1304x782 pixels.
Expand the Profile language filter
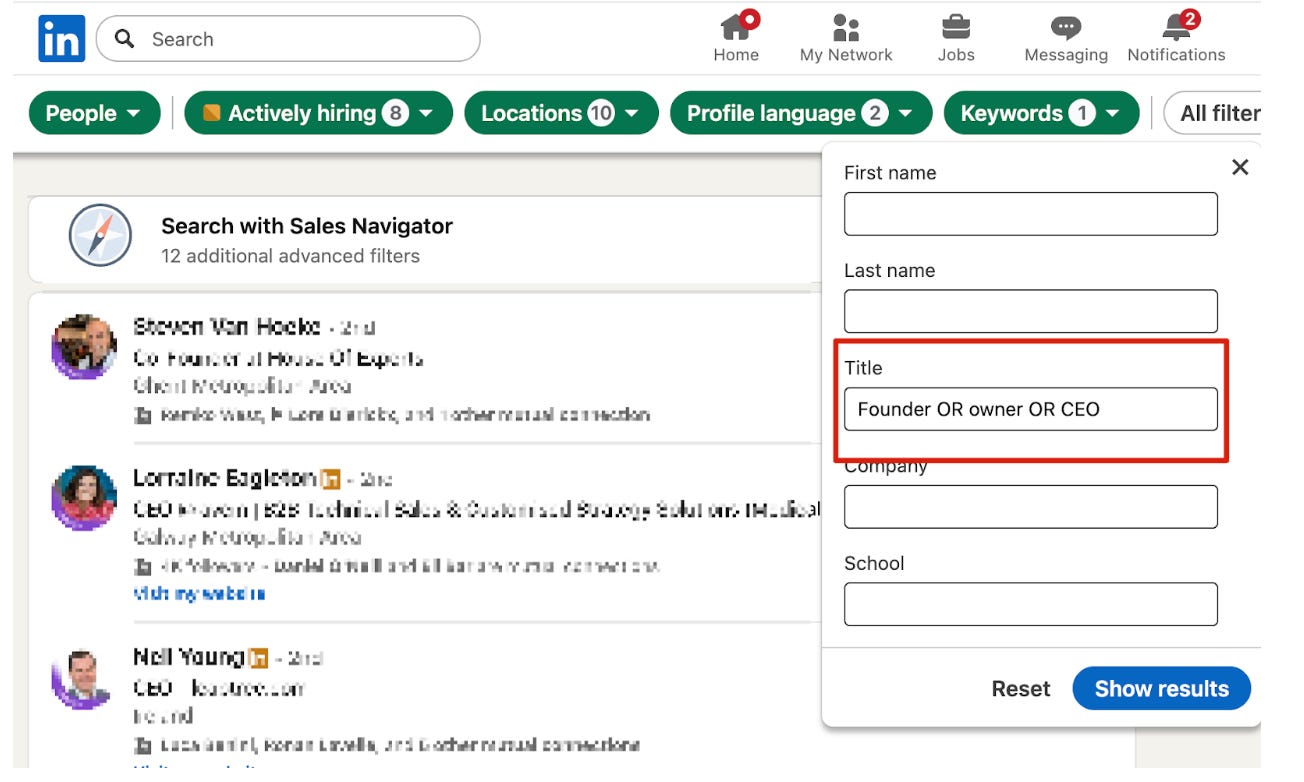[x=801, y=114]
